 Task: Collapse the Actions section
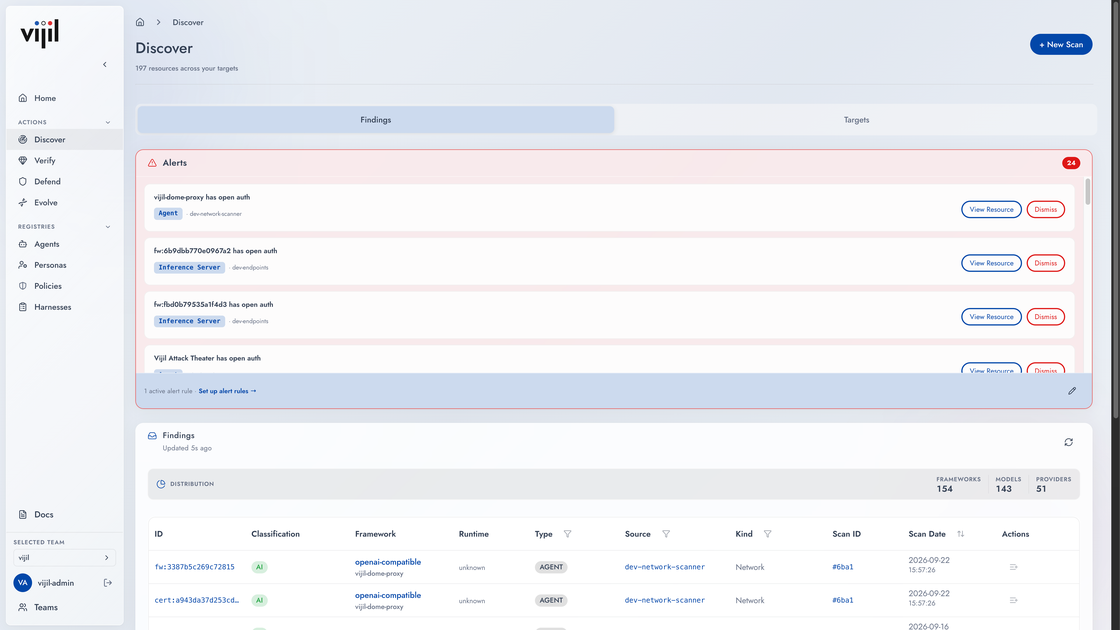click(108, 122)
